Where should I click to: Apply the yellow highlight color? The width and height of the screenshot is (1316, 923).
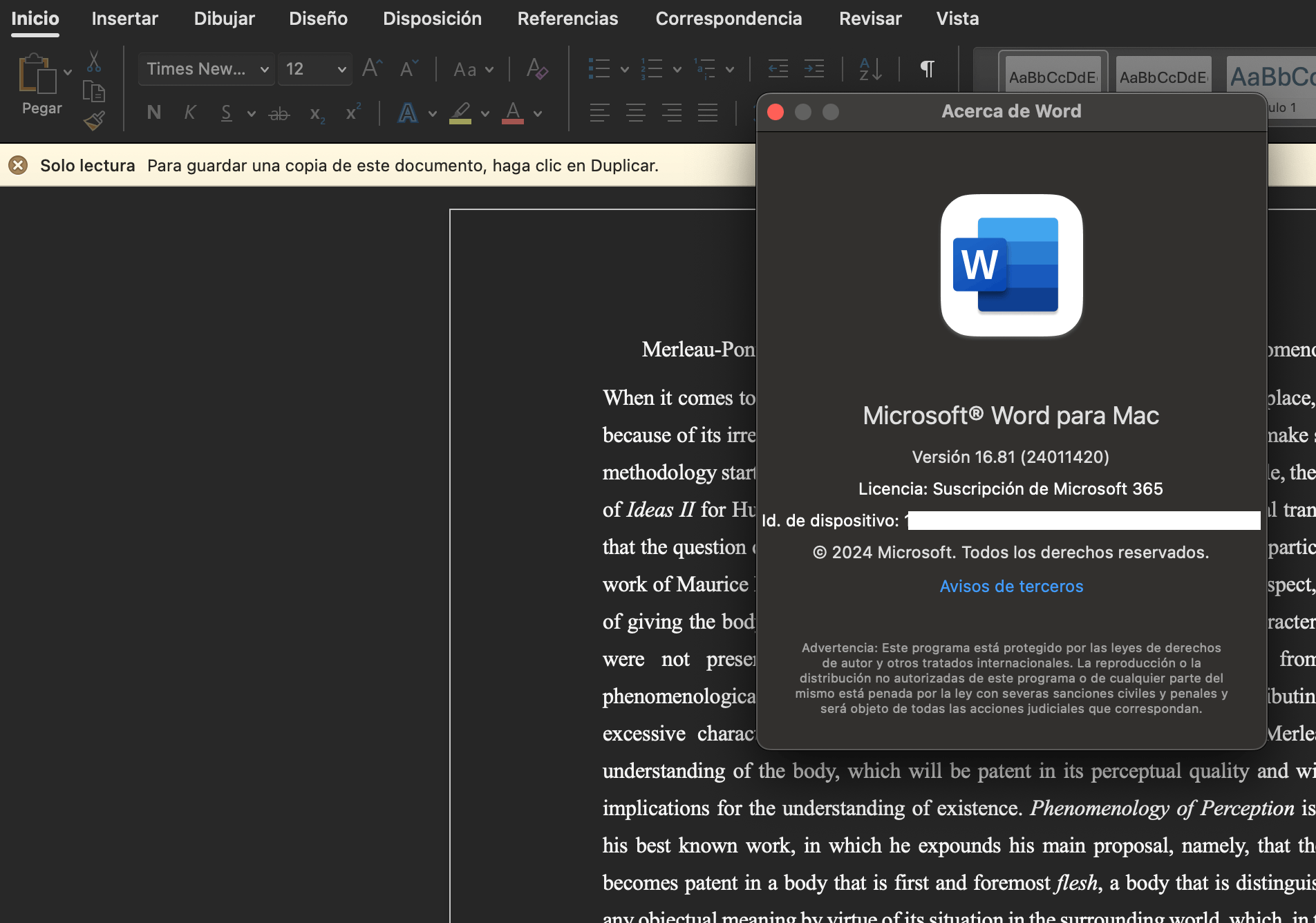(x=460, y=113)
